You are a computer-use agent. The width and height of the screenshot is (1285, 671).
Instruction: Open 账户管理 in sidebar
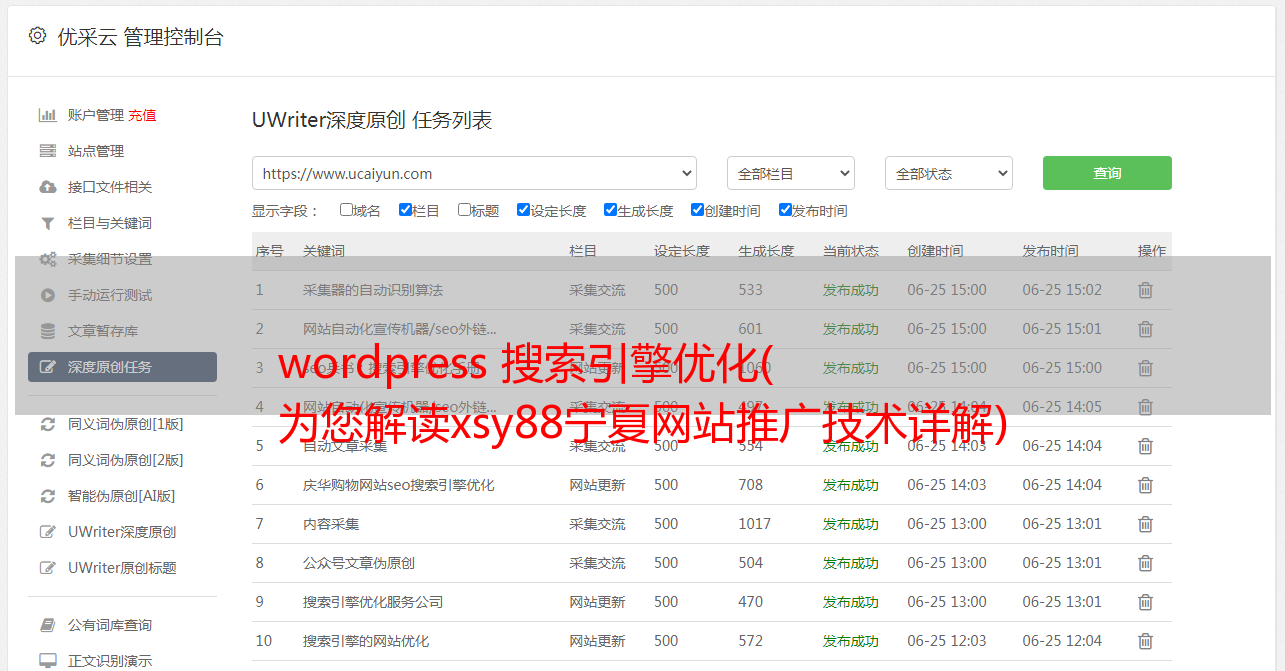click(96, 115)
